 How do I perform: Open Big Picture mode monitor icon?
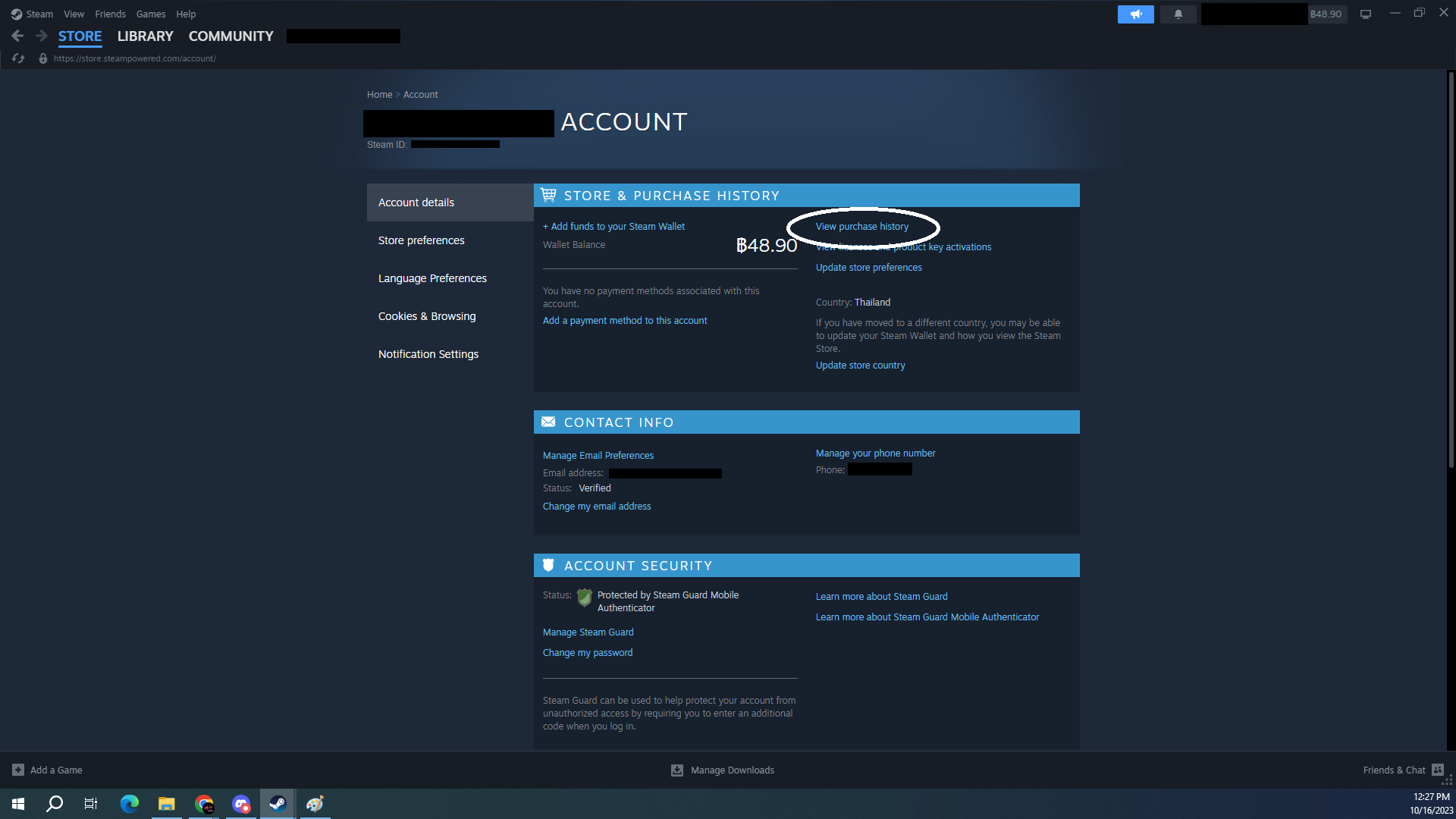(1365, 14)
